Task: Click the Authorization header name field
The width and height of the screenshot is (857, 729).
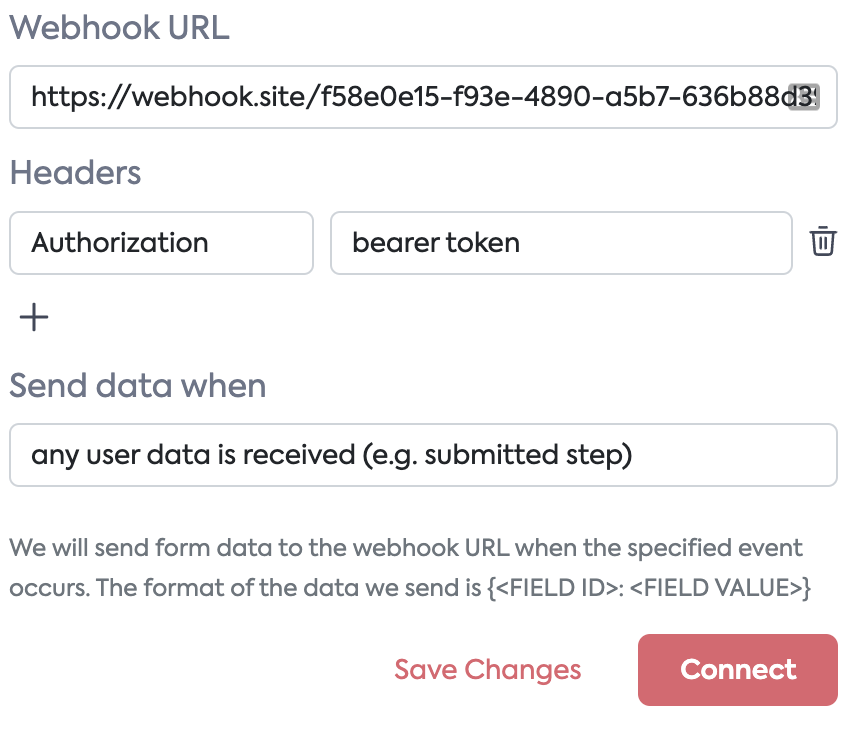Action: (x=160, y=242)
